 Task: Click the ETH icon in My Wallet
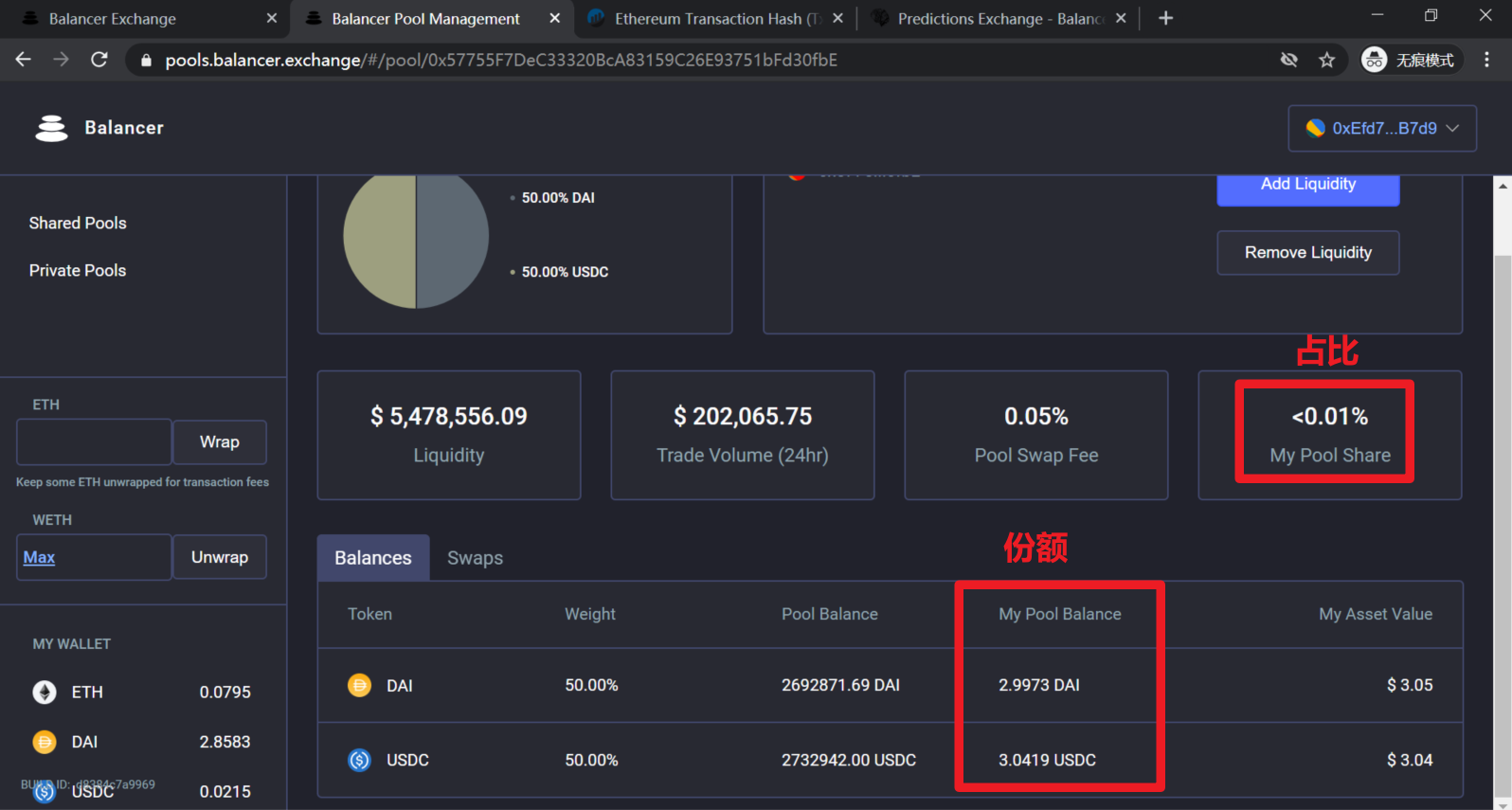[45, 693]
